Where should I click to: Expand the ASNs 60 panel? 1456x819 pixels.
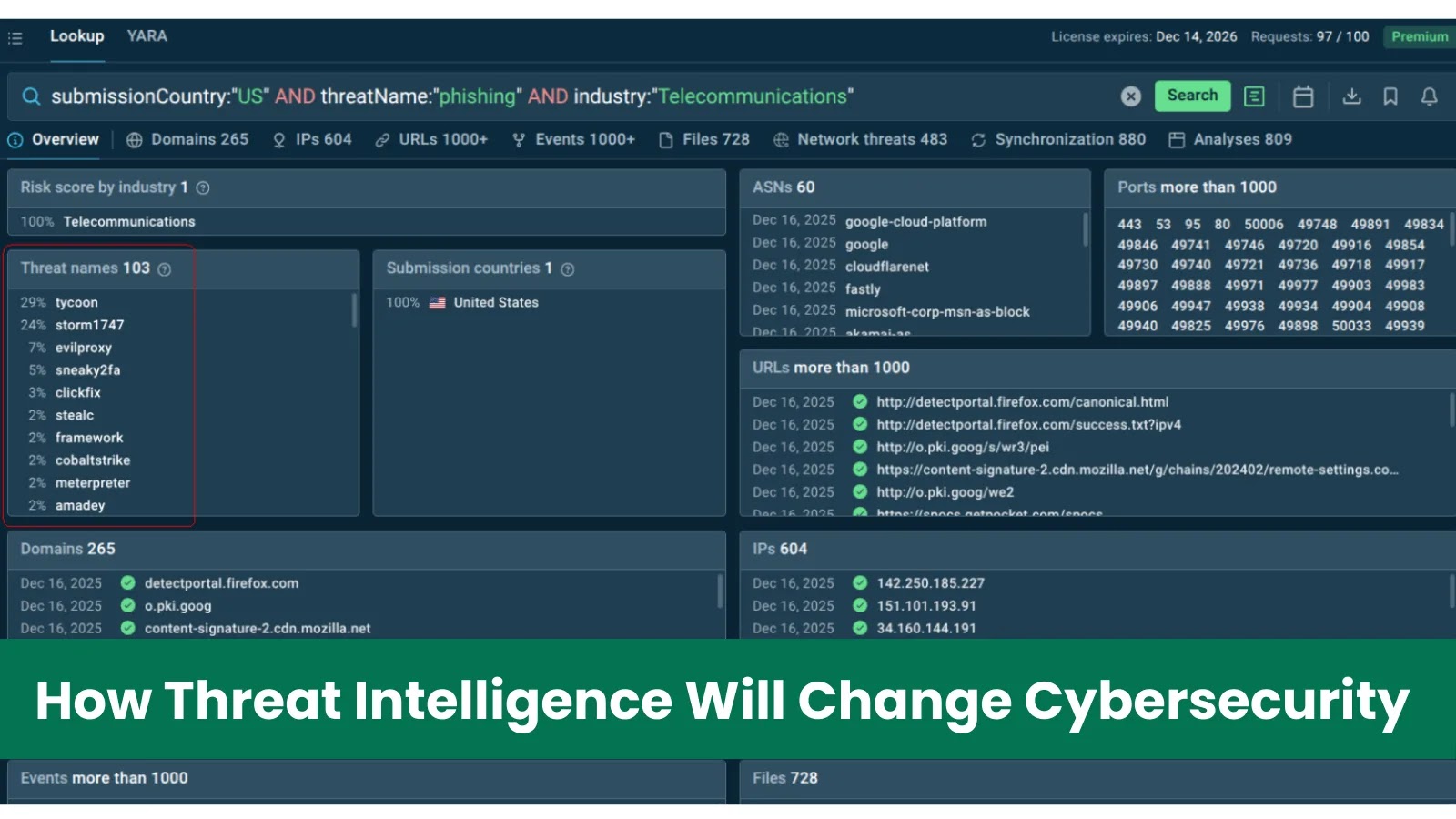point(781,187)
